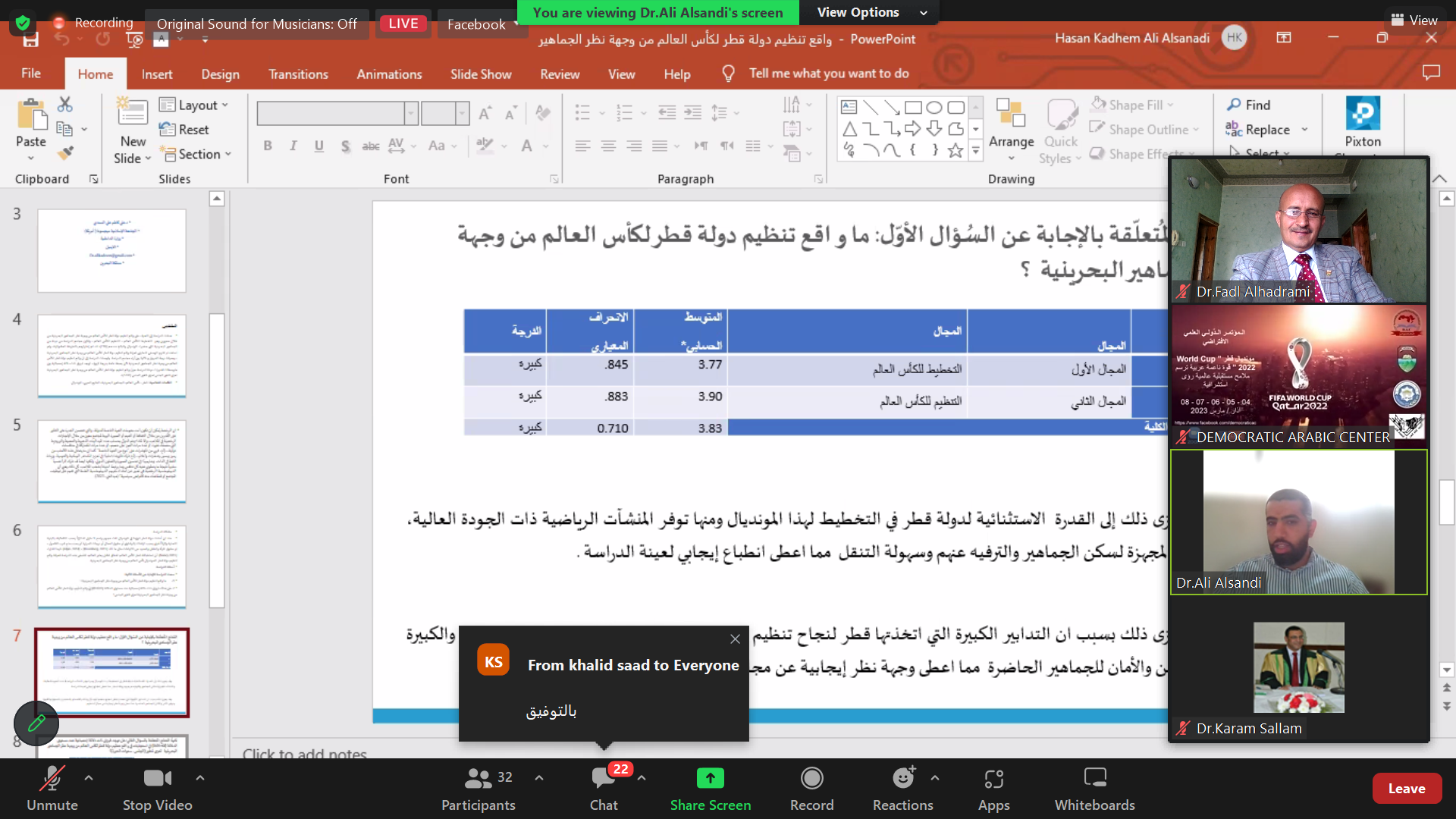Toggle Stop Video camera
The width and height of the screenshot is (1456, 819).
157,778
